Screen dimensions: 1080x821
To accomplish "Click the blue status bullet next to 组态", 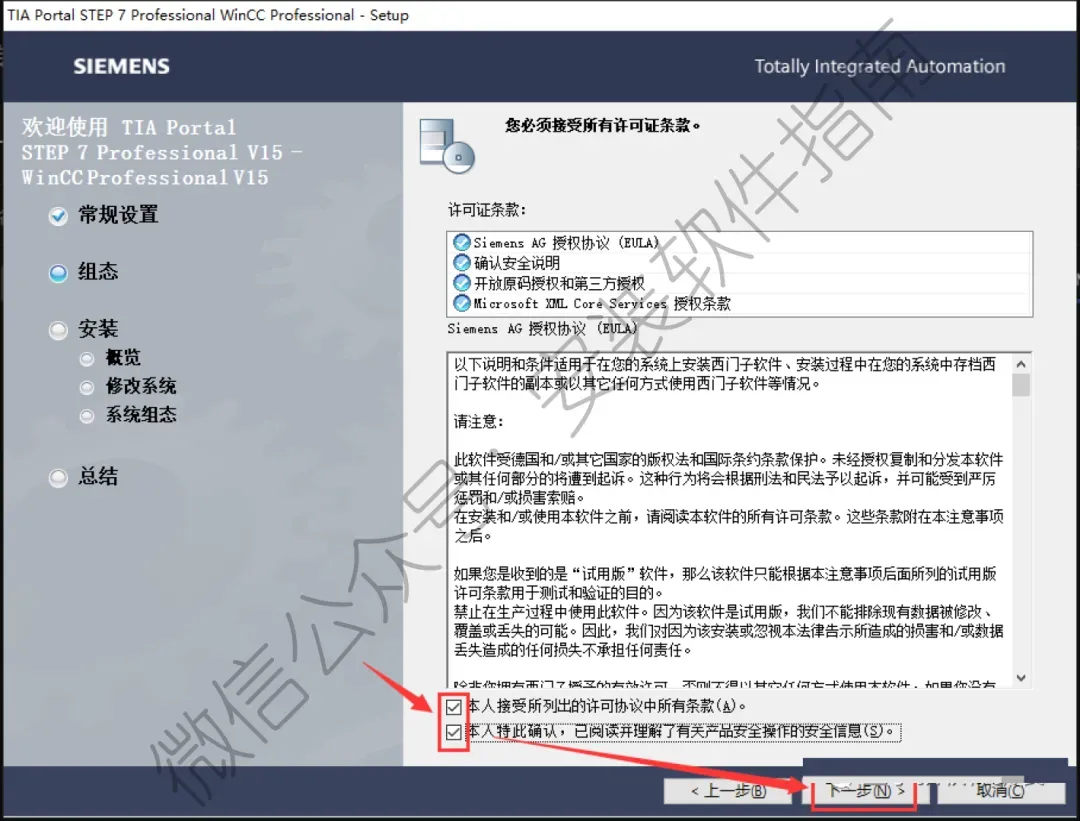I will point(59,273).
